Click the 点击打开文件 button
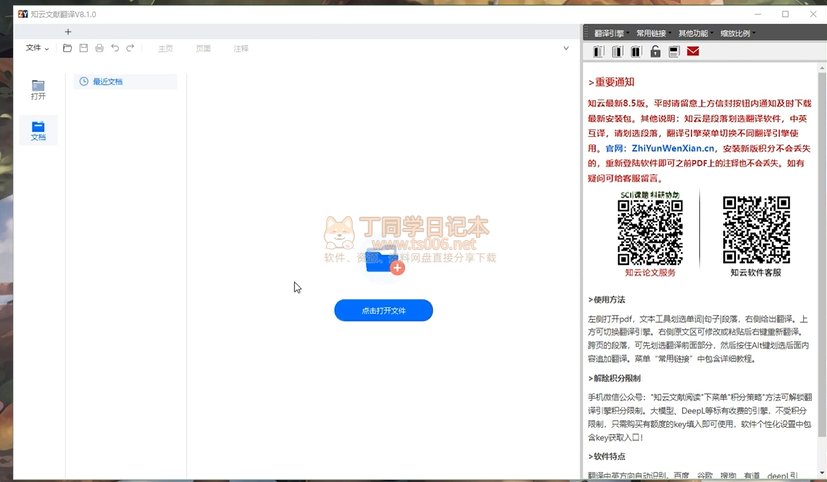 click(383, 310)
